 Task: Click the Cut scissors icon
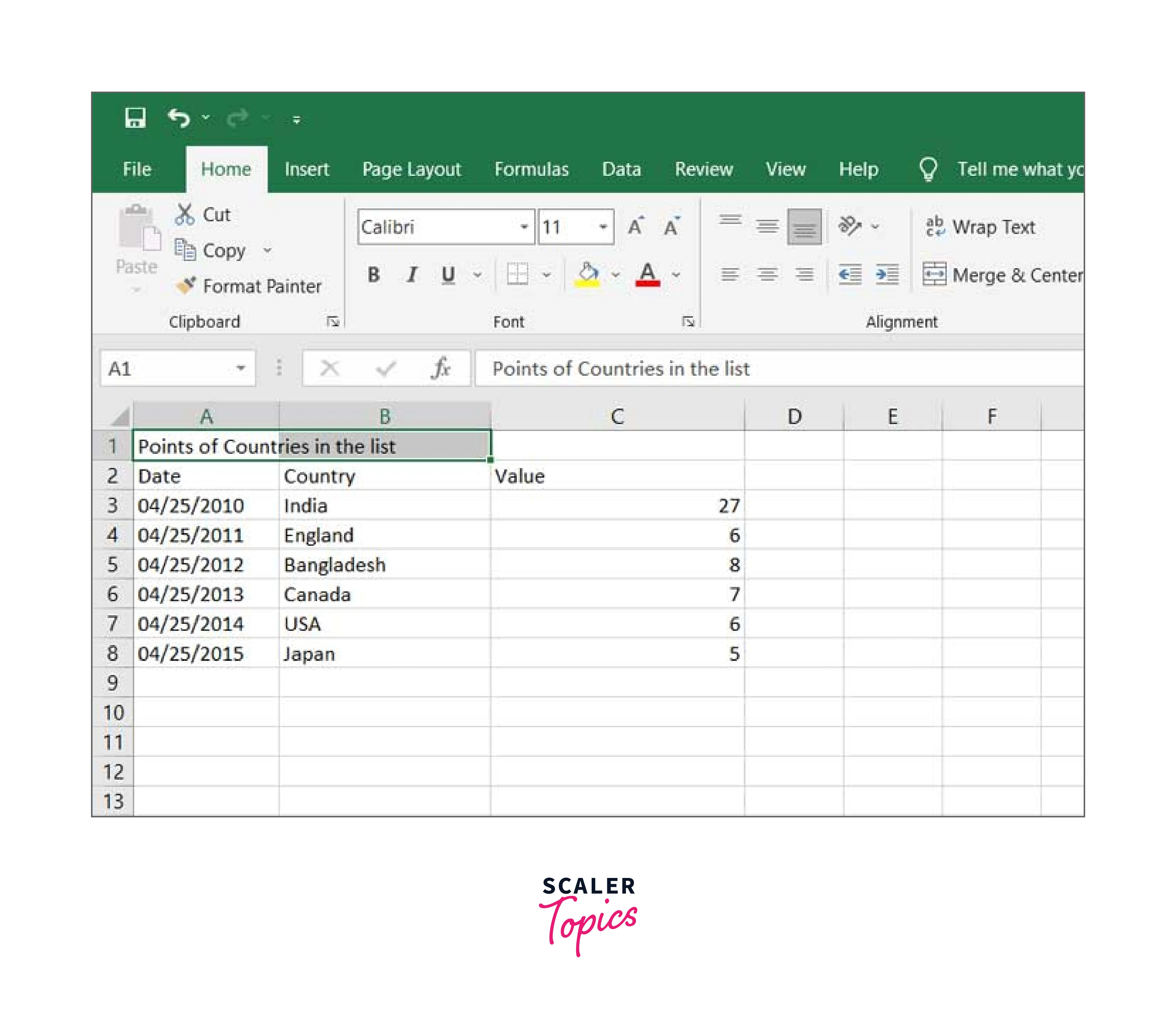[185, 215]
